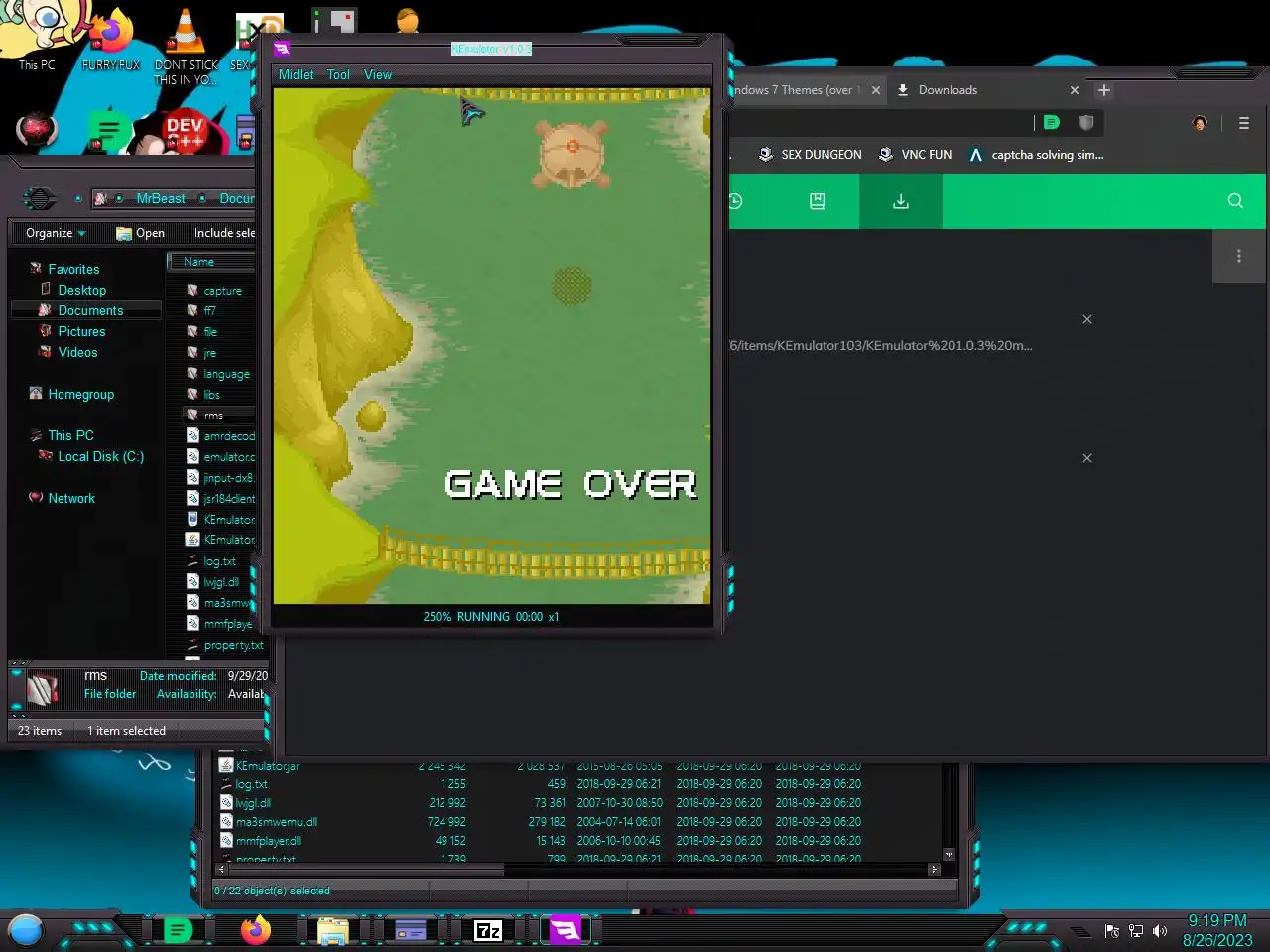Select Favorites in Explorer navigation pane
The image size is (1270, 952).
(x=73, y=269)
